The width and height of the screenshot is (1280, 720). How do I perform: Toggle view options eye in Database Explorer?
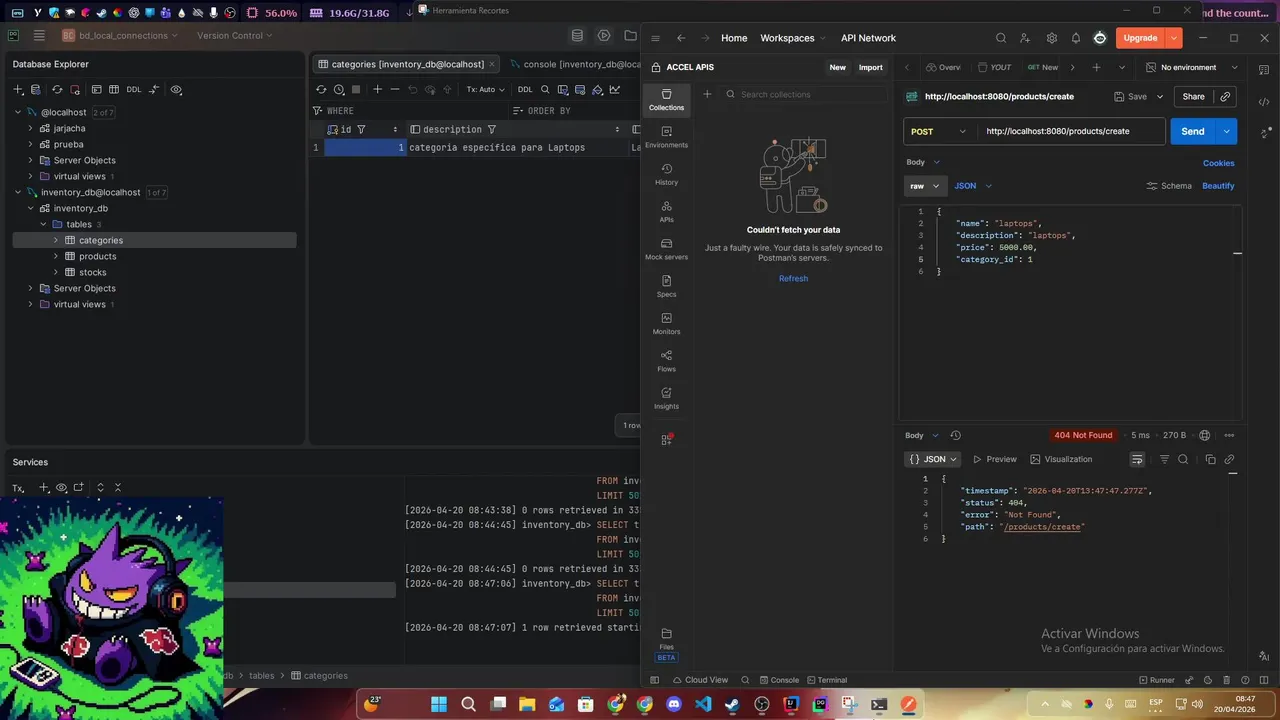pos(176,89)
